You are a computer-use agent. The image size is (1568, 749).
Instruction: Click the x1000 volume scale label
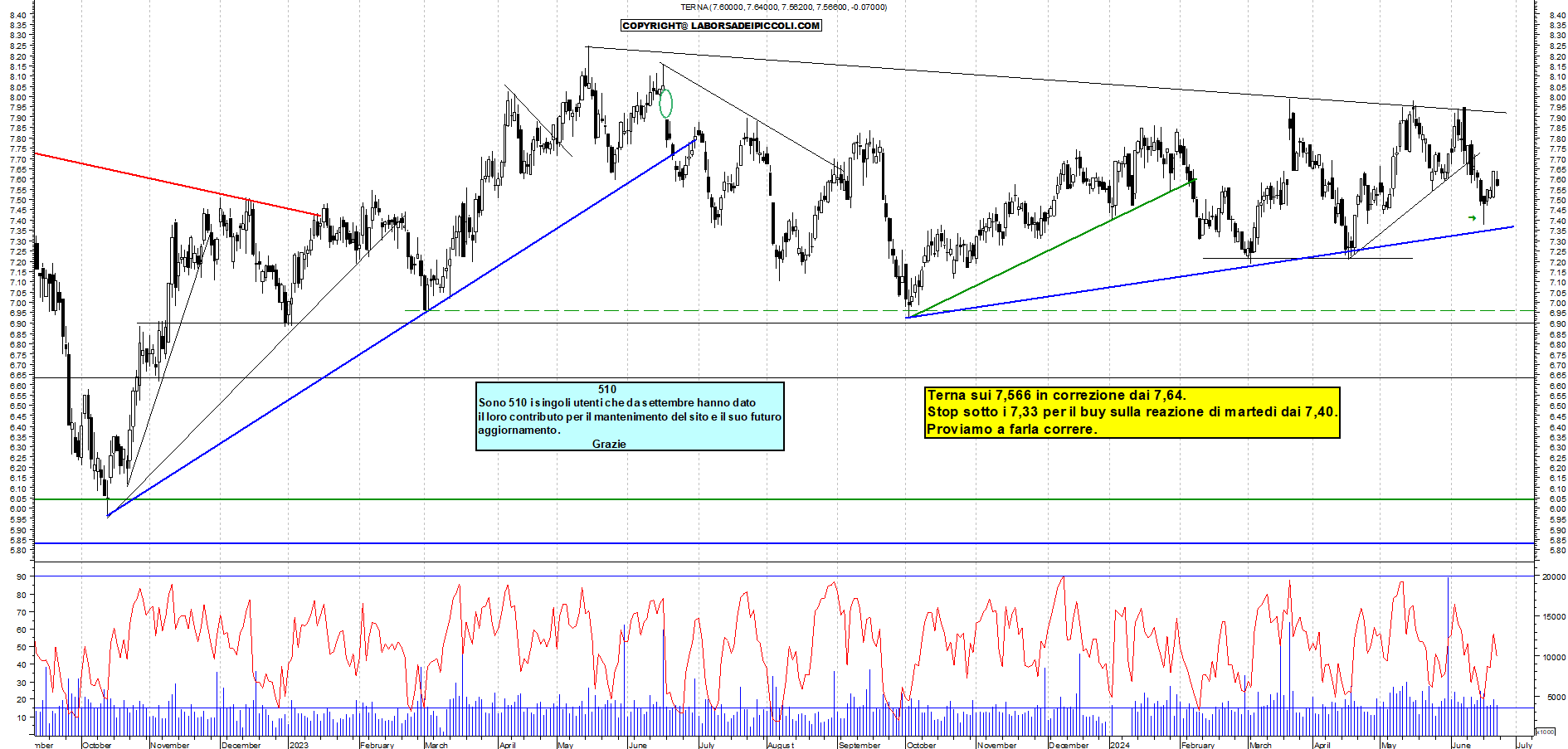(1546, 732)
